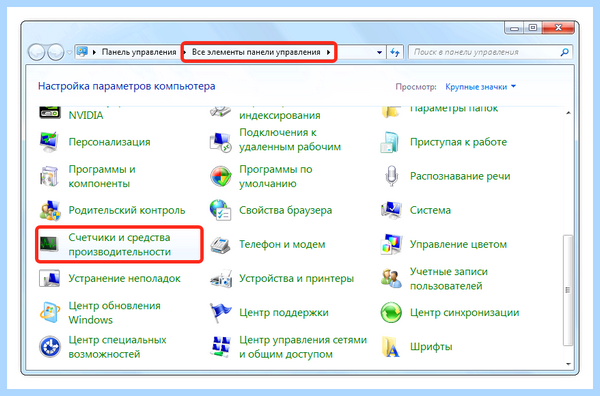Open the Управление цветом icon
The image size is (600, 396).
pyautogui.click(x=391, y=244)
